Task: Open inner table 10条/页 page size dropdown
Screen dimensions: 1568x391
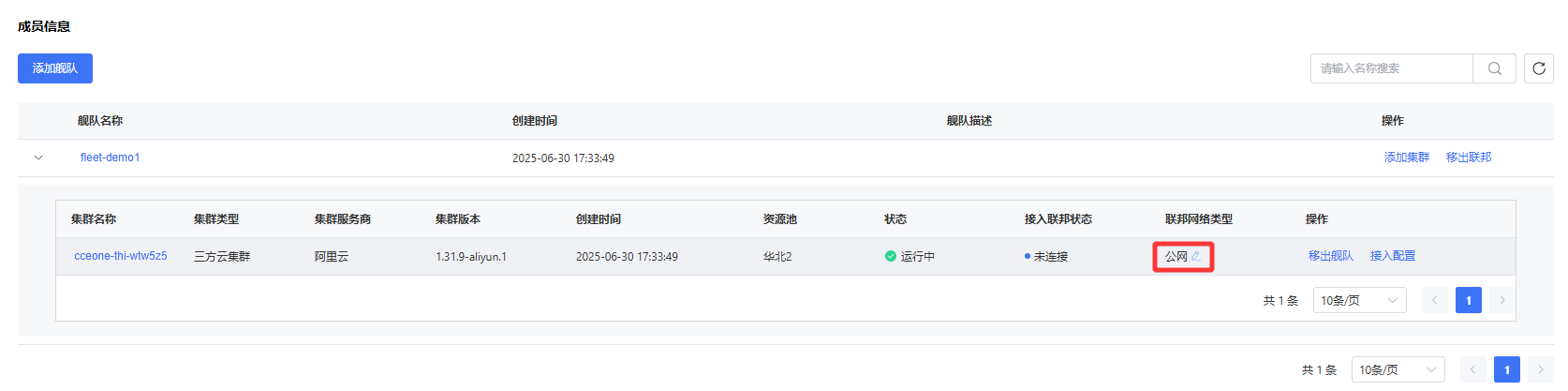Action: click(x=1360, y=300)
